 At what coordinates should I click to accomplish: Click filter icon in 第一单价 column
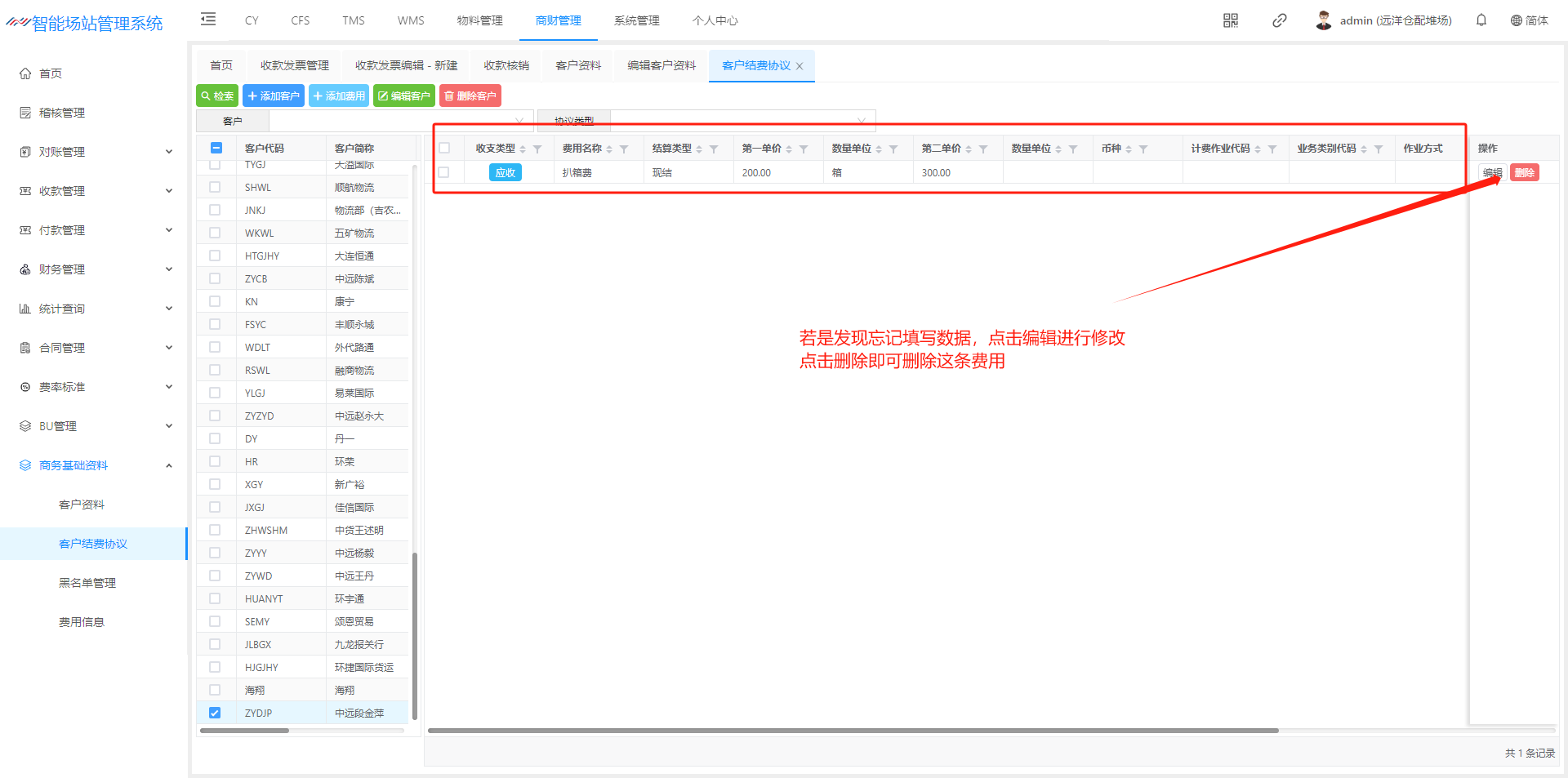coord(804,149)
